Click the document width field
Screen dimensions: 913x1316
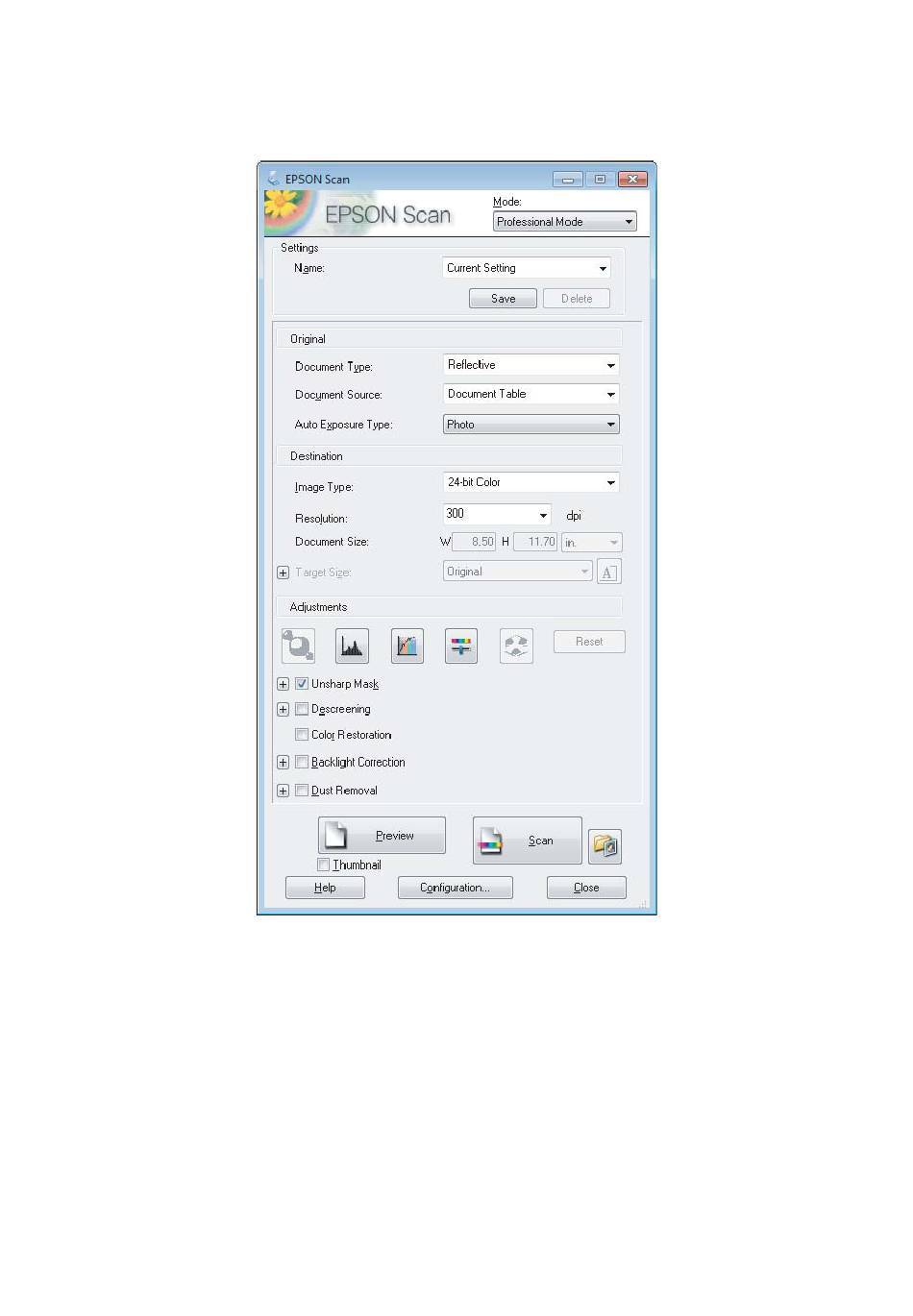click(474, 542)
